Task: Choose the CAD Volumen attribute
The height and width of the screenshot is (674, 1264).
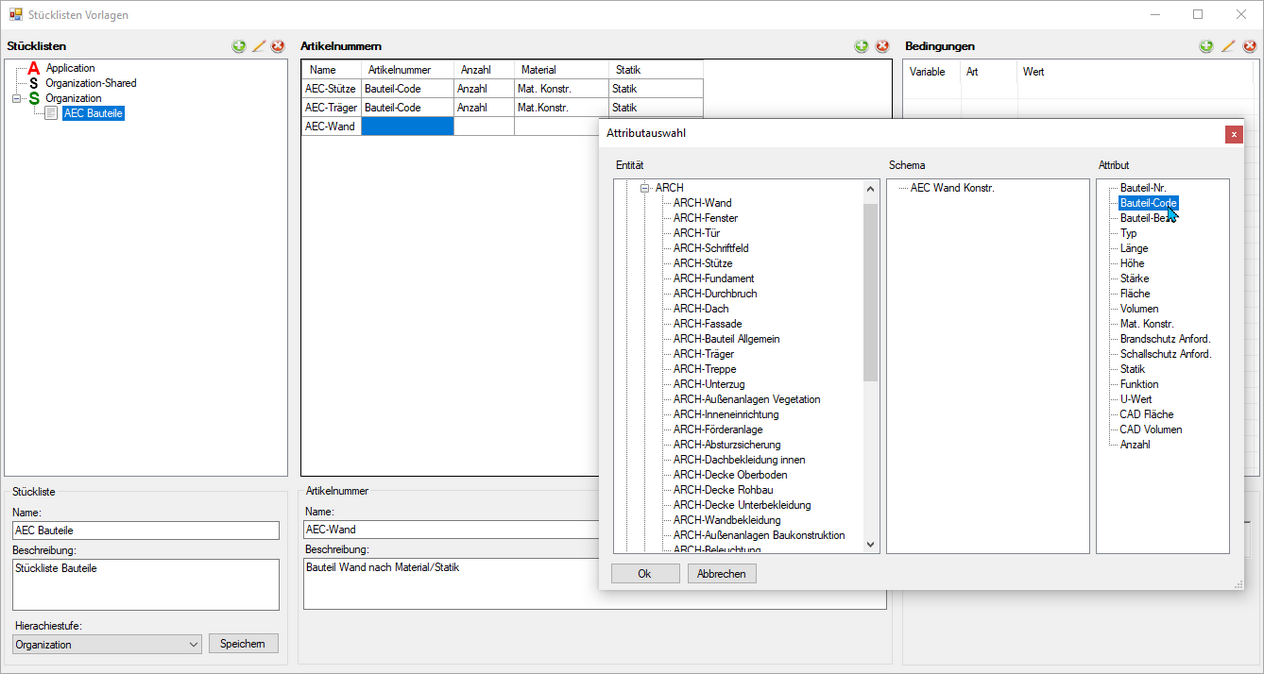Action: pyautogui.click(x=1151, y=429)
